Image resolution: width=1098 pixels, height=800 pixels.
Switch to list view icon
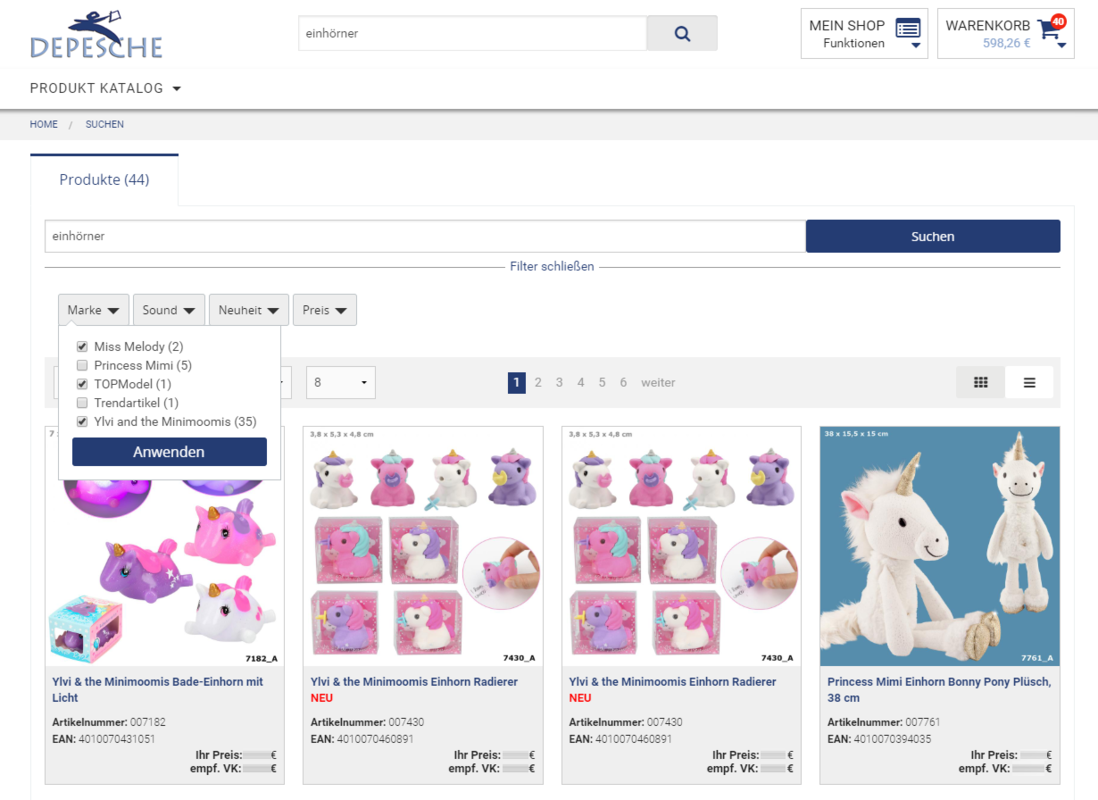[x=1029, y=382]
